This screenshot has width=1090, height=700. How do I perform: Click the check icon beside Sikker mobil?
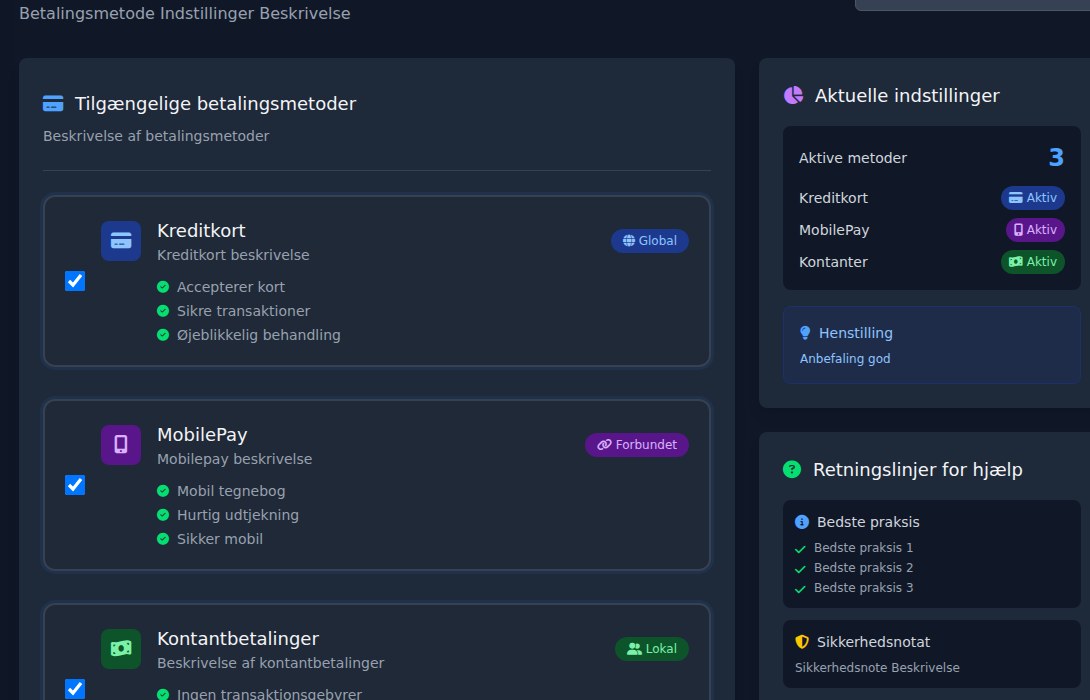coord(163,539)
